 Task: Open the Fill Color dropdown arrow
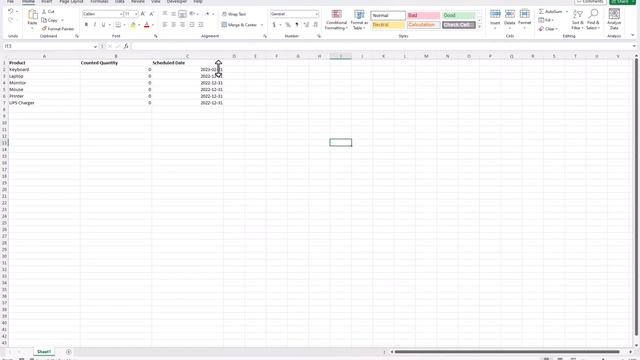point(139,25)
